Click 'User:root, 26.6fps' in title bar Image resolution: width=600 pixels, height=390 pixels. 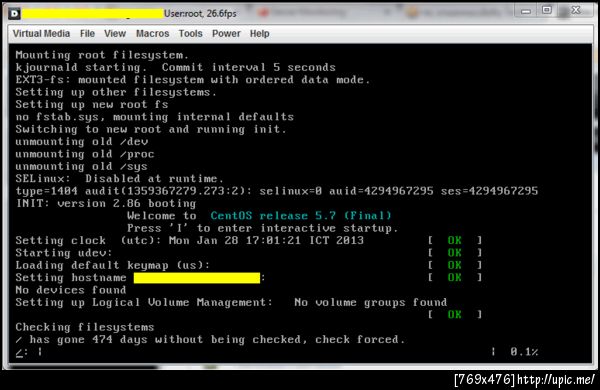point(200,14)
